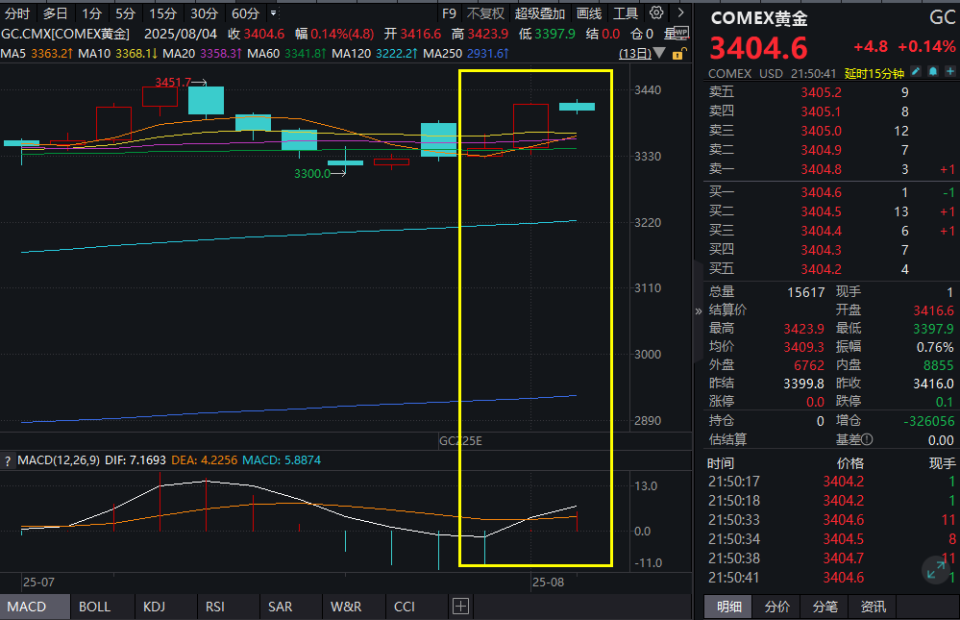Screen dimensions: 960x620
Task: Click the MA5 3363.2 value
Action: point(52,54)
